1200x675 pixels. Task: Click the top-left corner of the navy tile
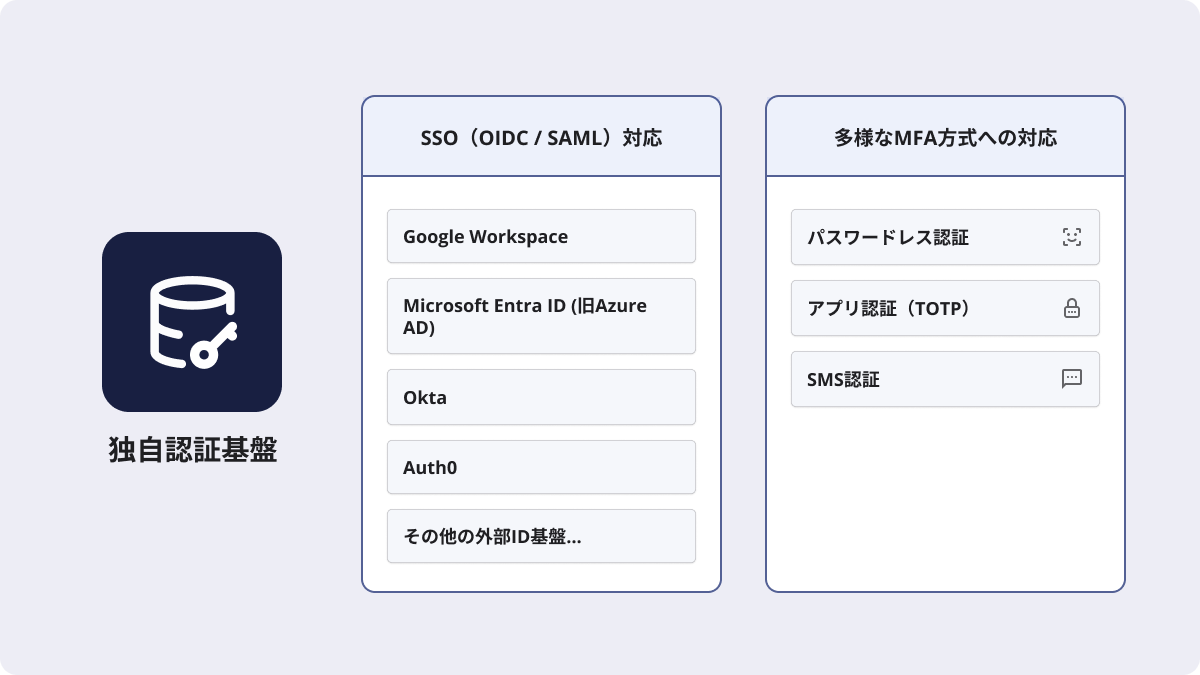112,242
